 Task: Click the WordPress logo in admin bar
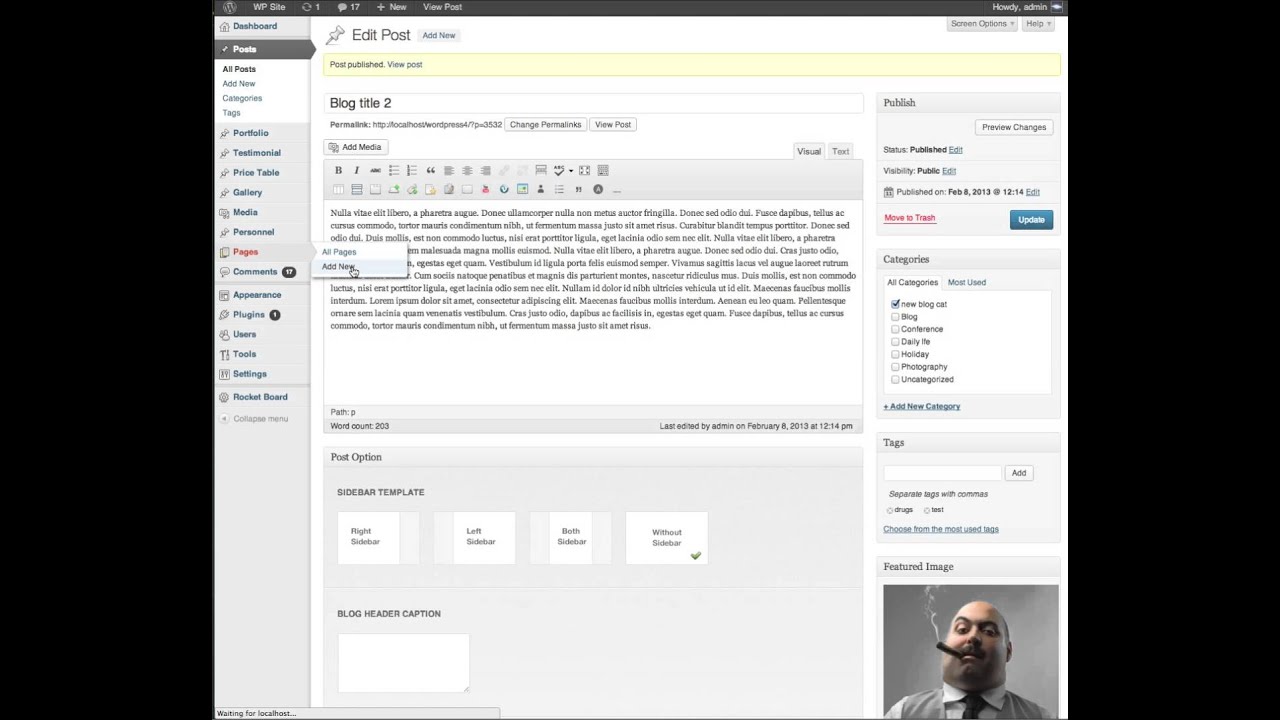[229, 7]
